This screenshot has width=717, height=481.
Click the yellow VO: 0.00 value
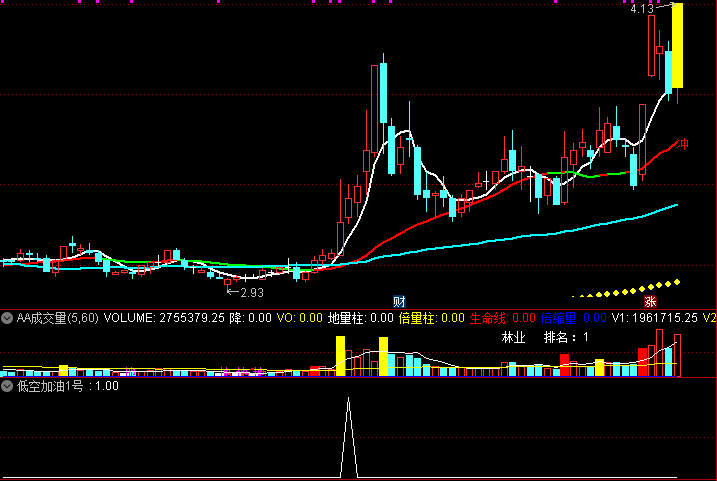(x=300, y=318)
